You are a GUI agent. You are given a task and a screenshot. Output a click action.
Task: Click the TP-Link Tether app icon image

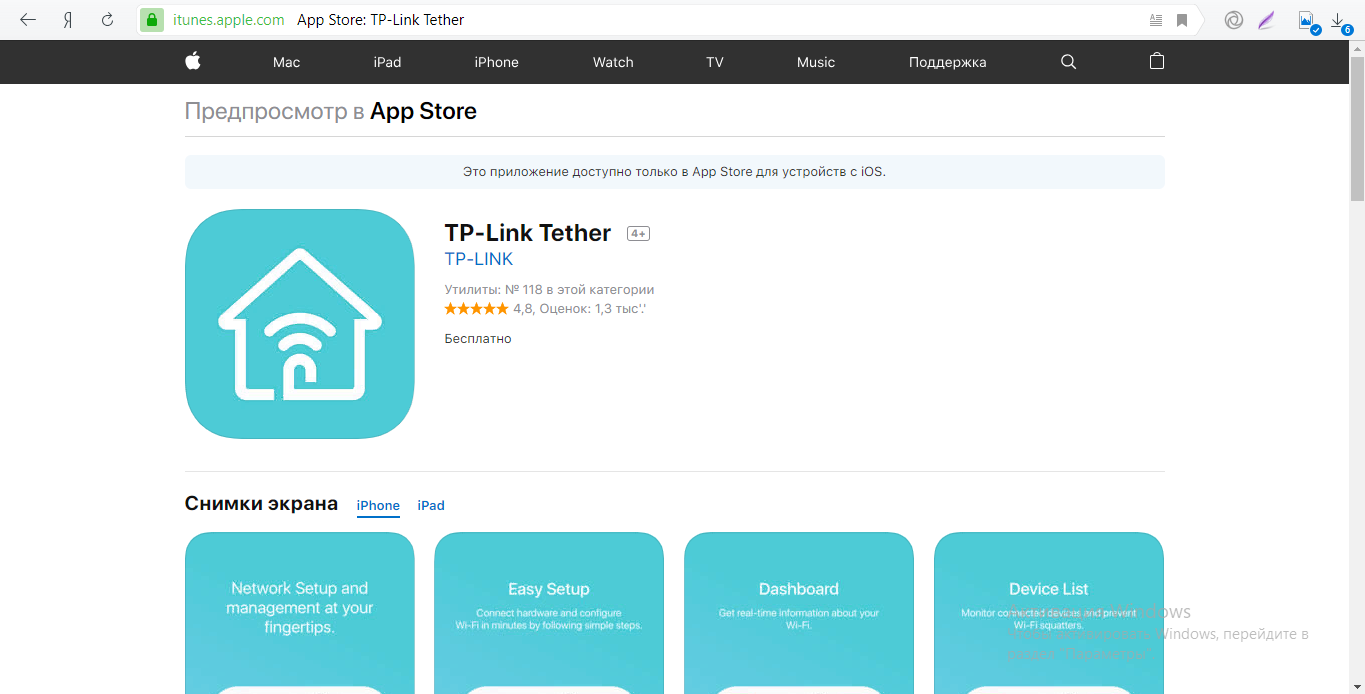coord(300,324)
